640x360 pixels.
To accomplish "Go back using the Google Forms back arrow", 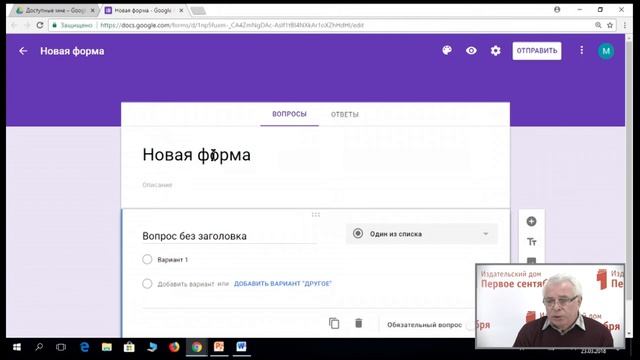I will tap(23, 51).
